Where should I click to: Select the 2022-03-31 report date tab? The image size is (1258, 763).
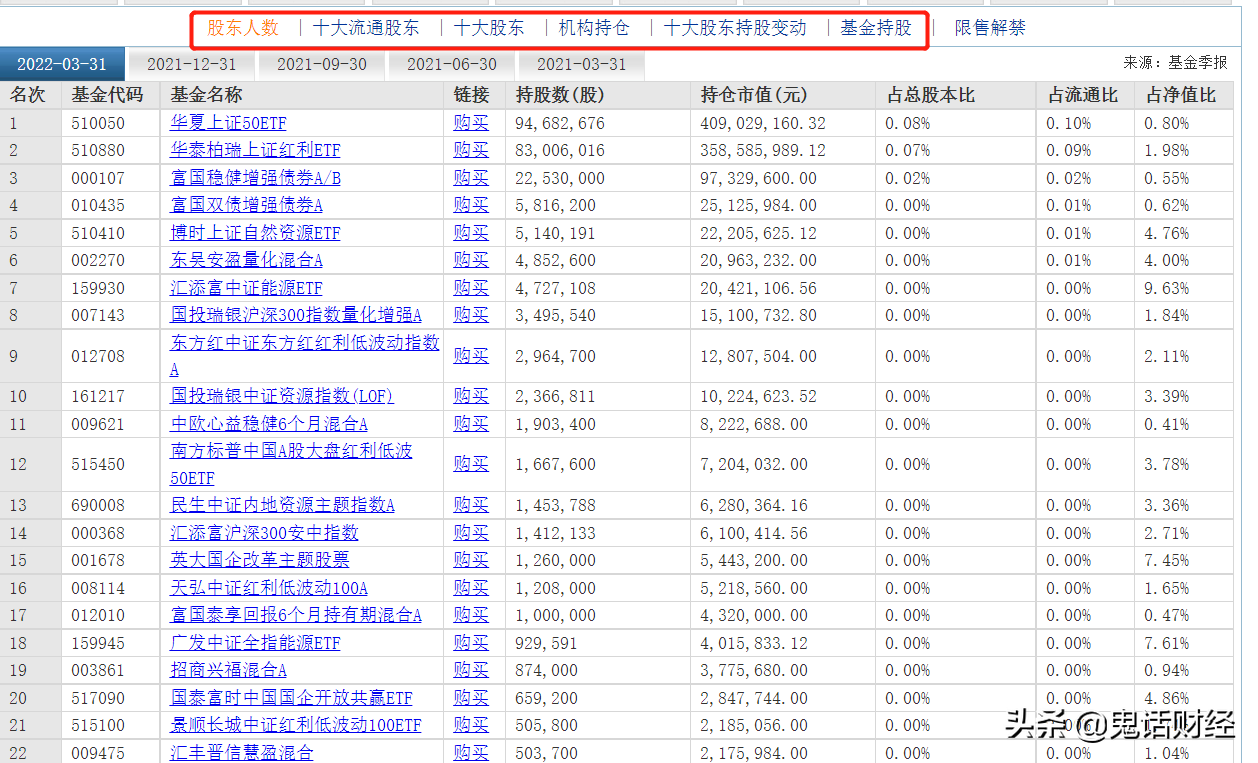tap(62, 64)
